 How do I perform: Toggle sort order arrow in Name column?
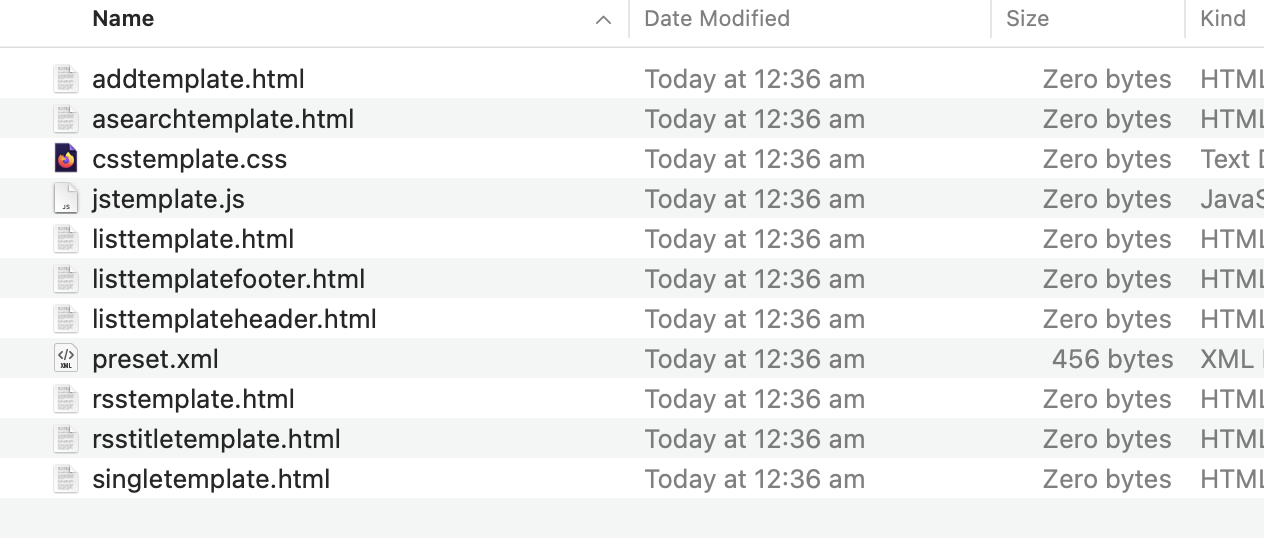point(603,19)
